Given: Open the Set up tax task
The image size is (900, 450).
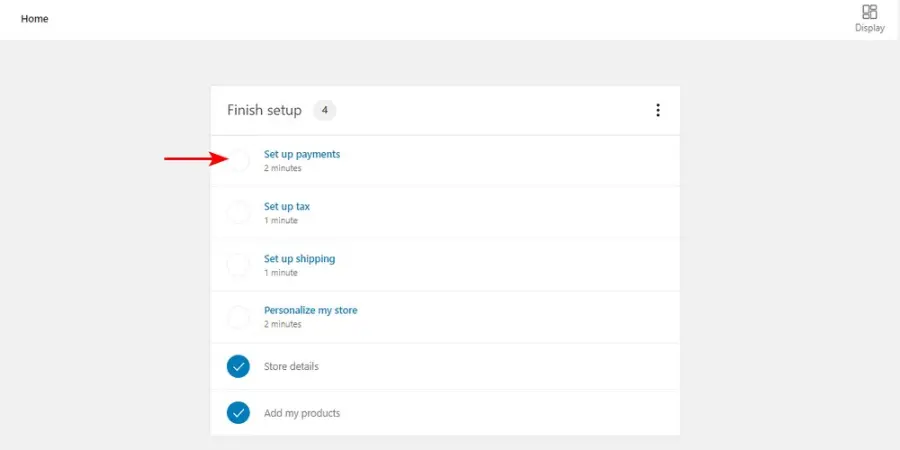Looking at the screenshot, I should point(287,207).
